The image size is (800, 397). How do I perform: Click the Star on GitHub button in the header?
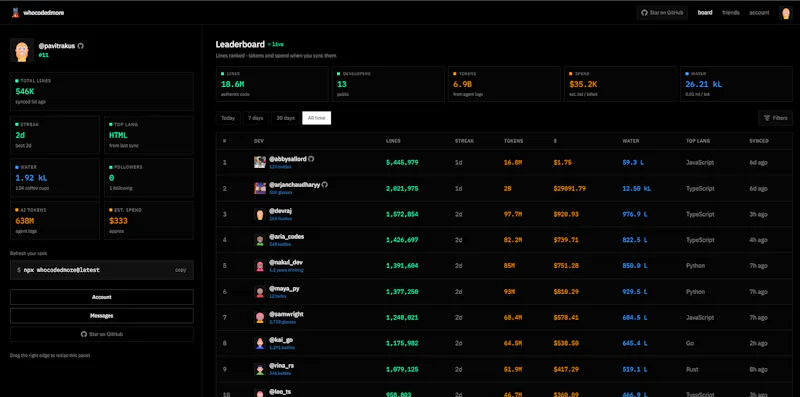[x=662, y=13]
